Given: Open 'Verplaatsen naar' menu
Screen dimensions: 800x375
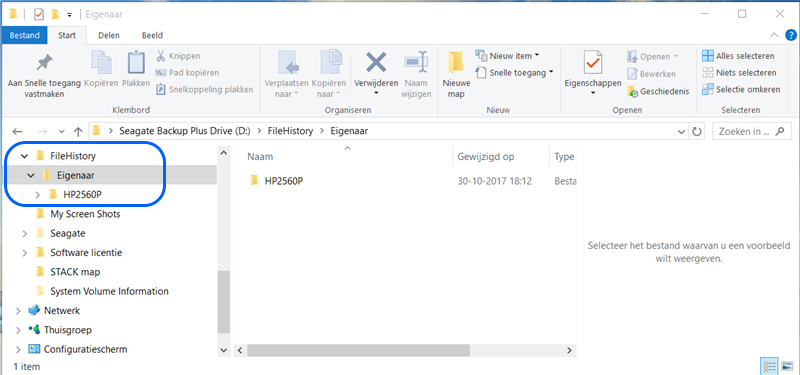Looking at the screenshot, I should (286, 74).
